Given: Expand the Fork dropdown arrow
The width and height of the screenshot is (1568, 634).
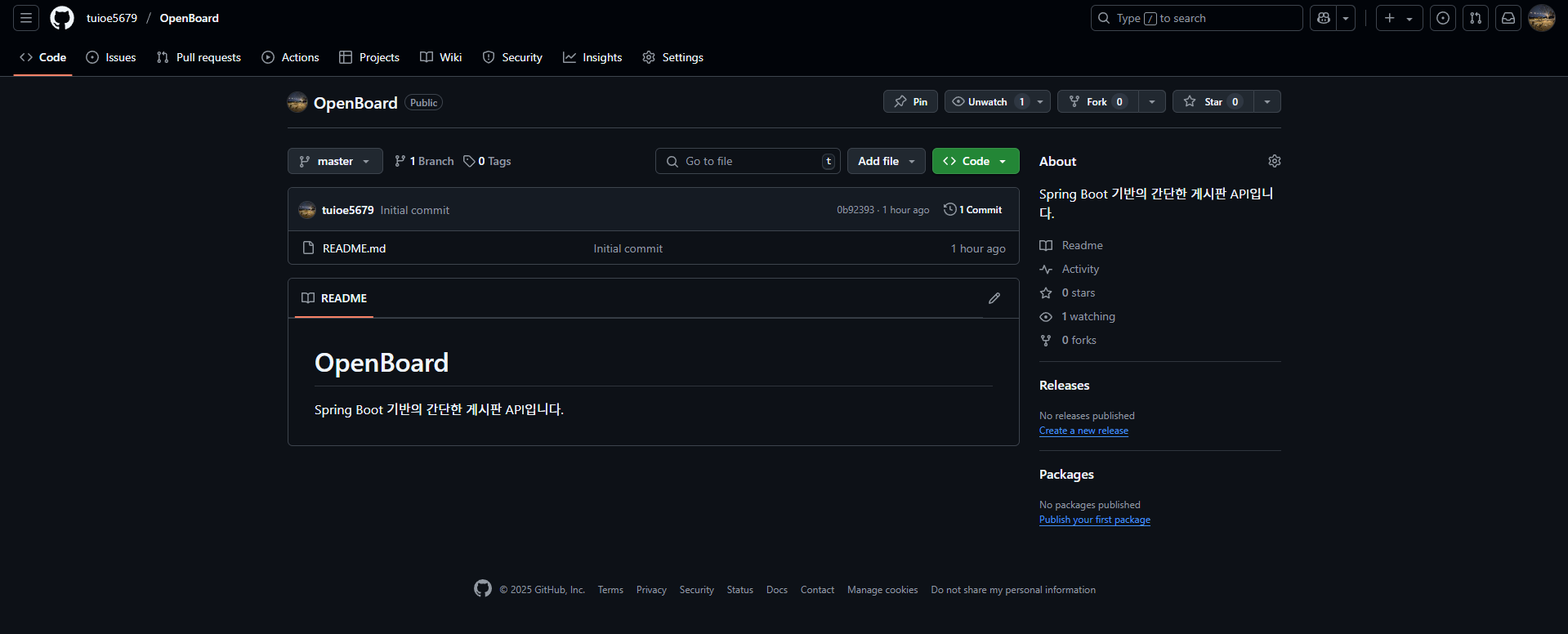Looking at the screenshot, I should pyautogui.click(x=1152, y=101).
